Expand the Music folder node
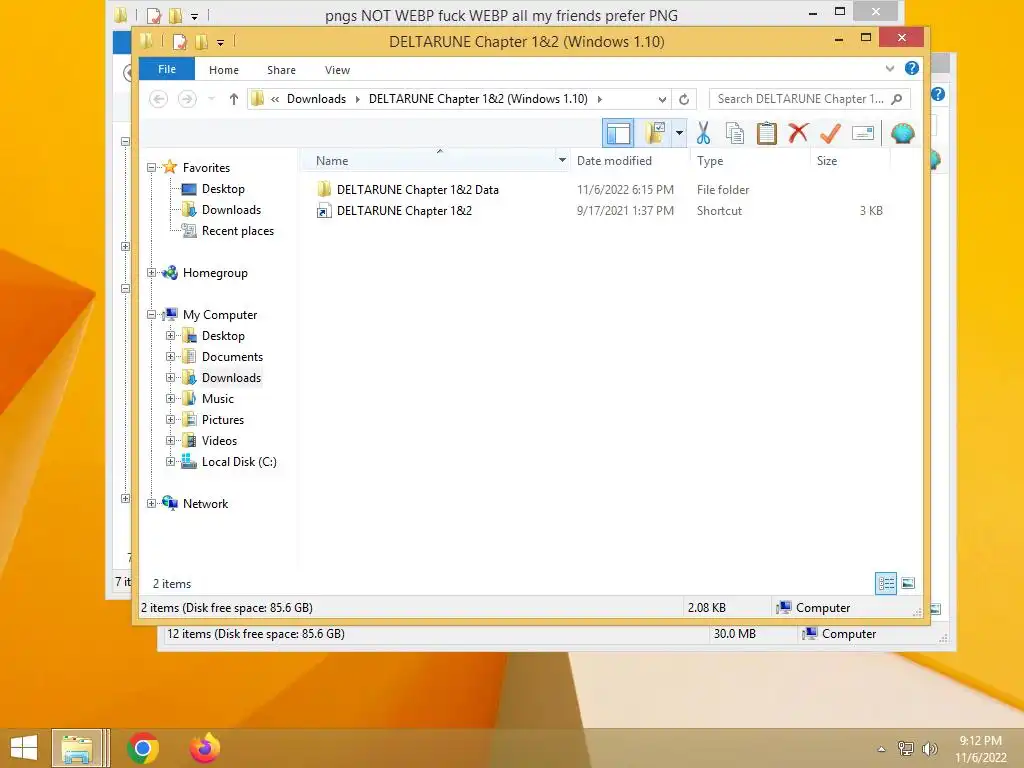 pyautogui.click(x=170, y=398)
